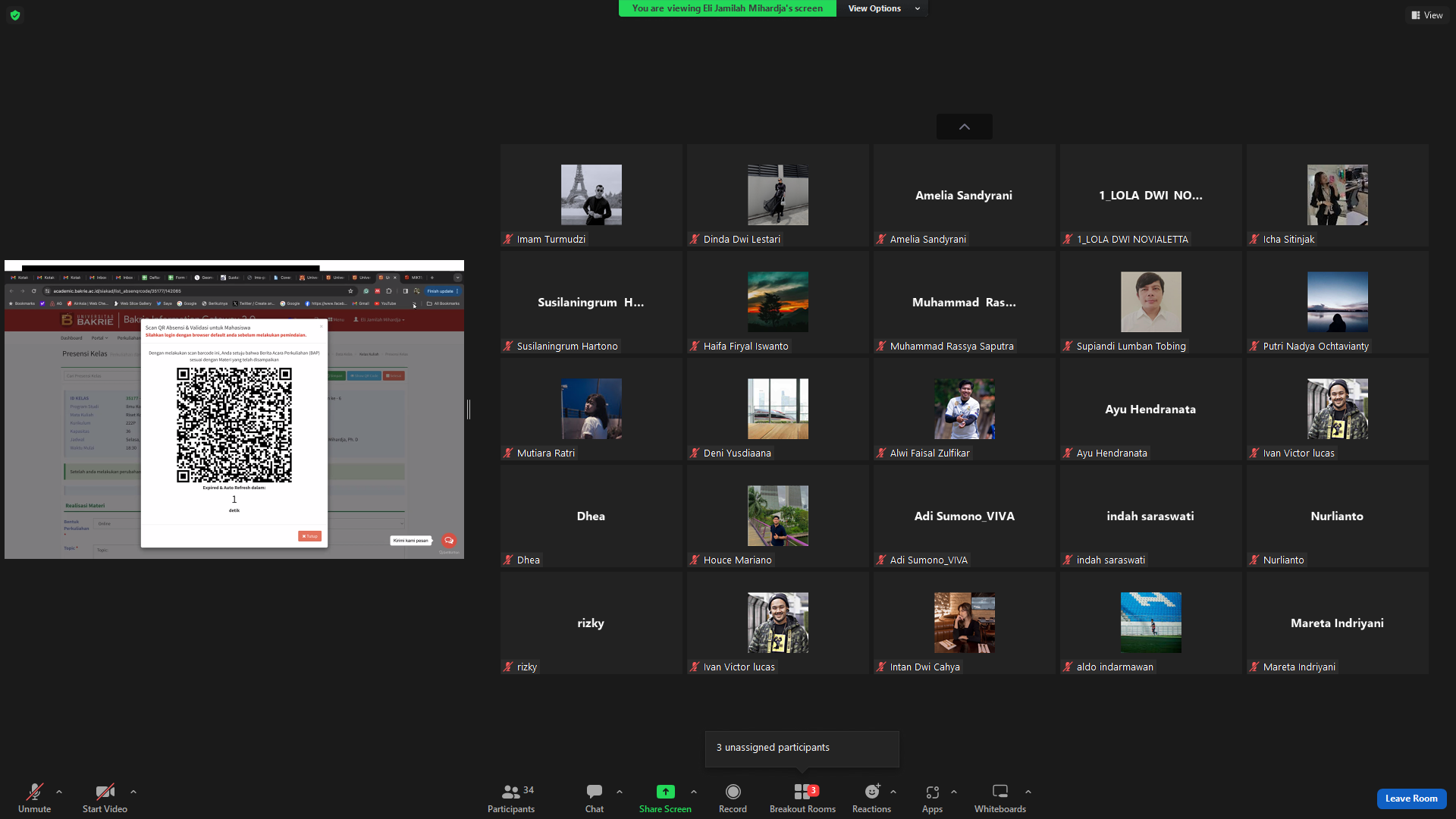
Task: Click muted mic icon beside Houce Mariano
Action: tap(695, 560)
